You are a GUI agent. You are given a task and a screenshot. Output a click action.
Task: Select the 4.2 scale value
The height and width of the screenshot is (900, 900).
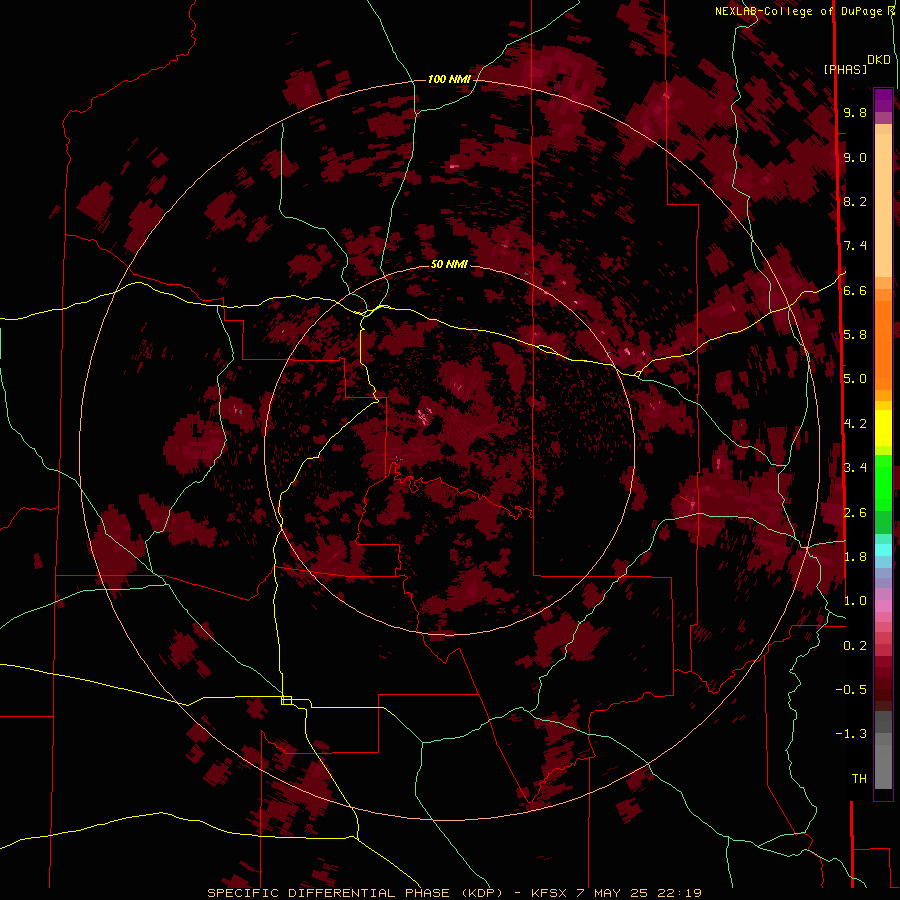(x=855, y=424)
